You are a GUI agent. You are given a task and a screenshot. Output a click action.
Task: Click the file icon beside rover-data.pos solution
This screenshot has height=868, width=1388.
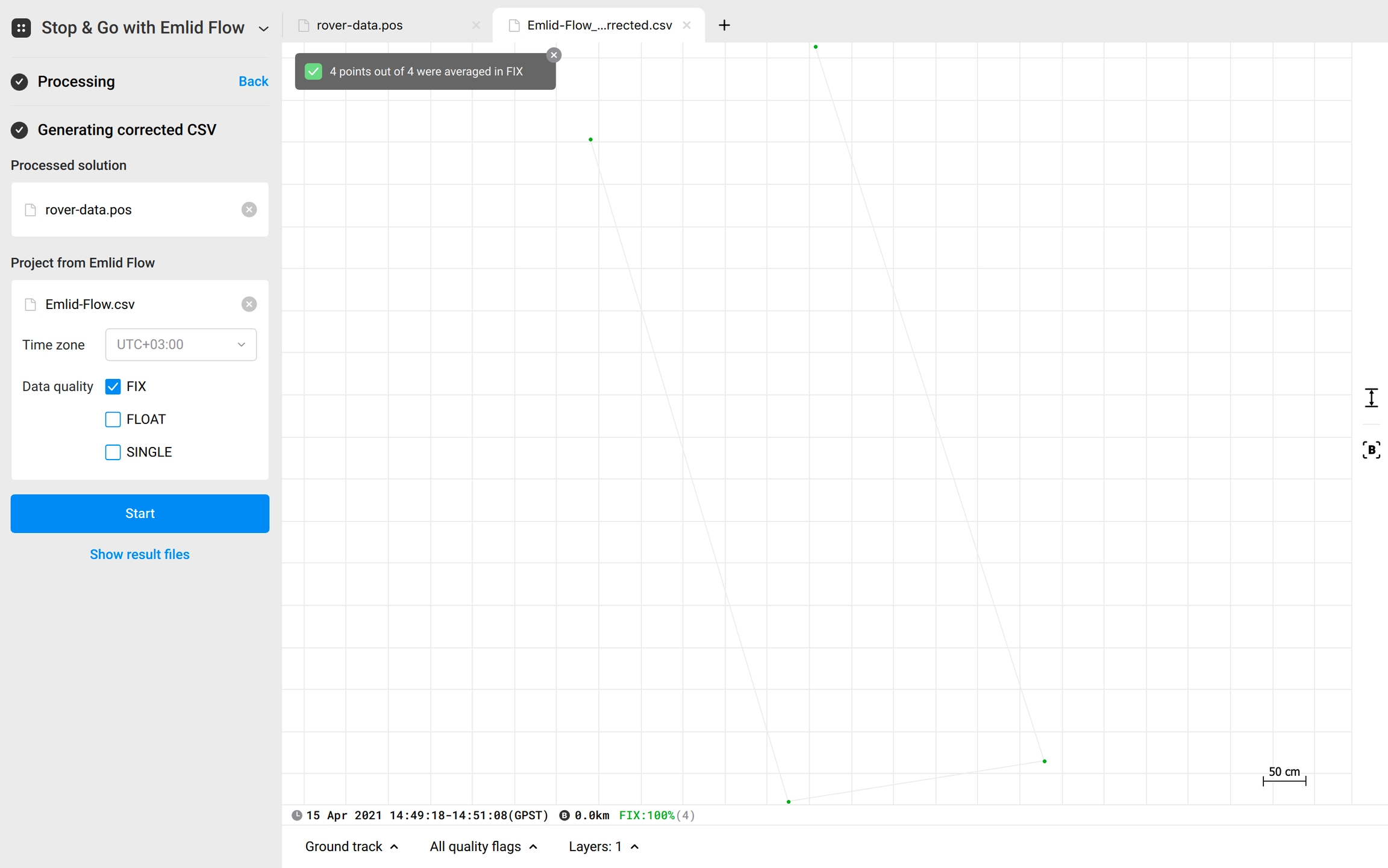[30, 210]
